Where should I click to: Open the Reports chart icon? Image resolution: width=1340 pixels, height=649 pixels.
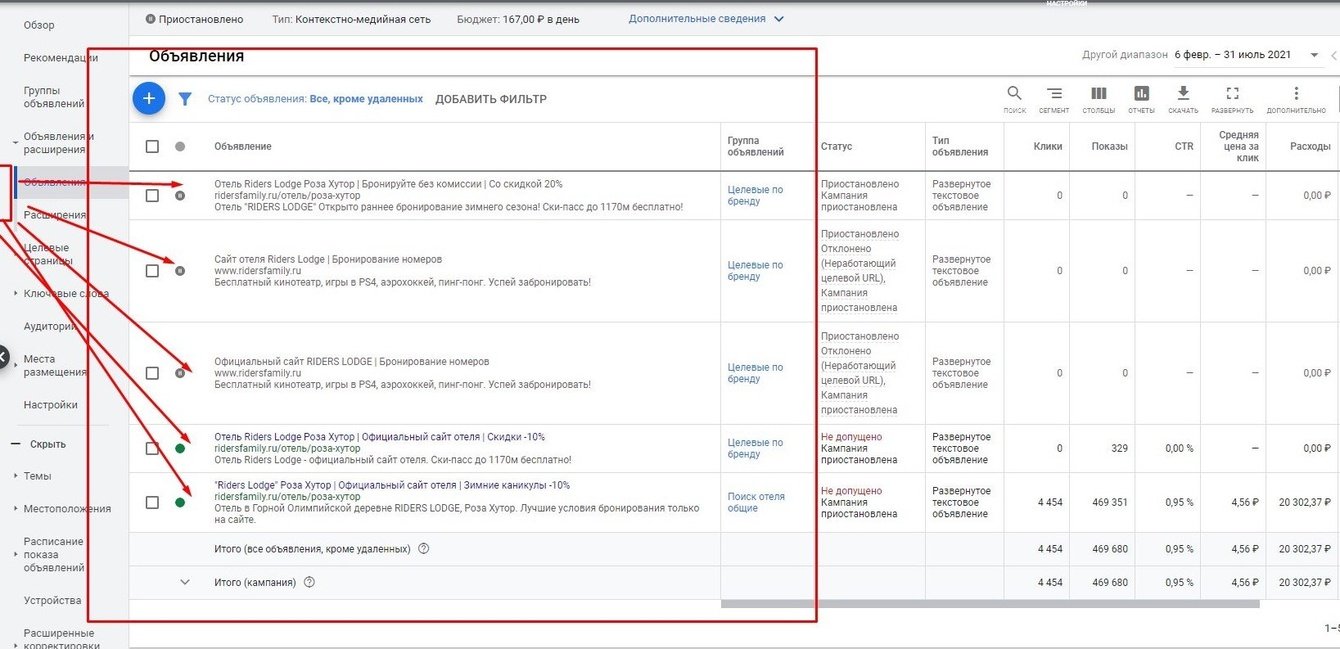pyautogui.click(x=1141, y=93)
